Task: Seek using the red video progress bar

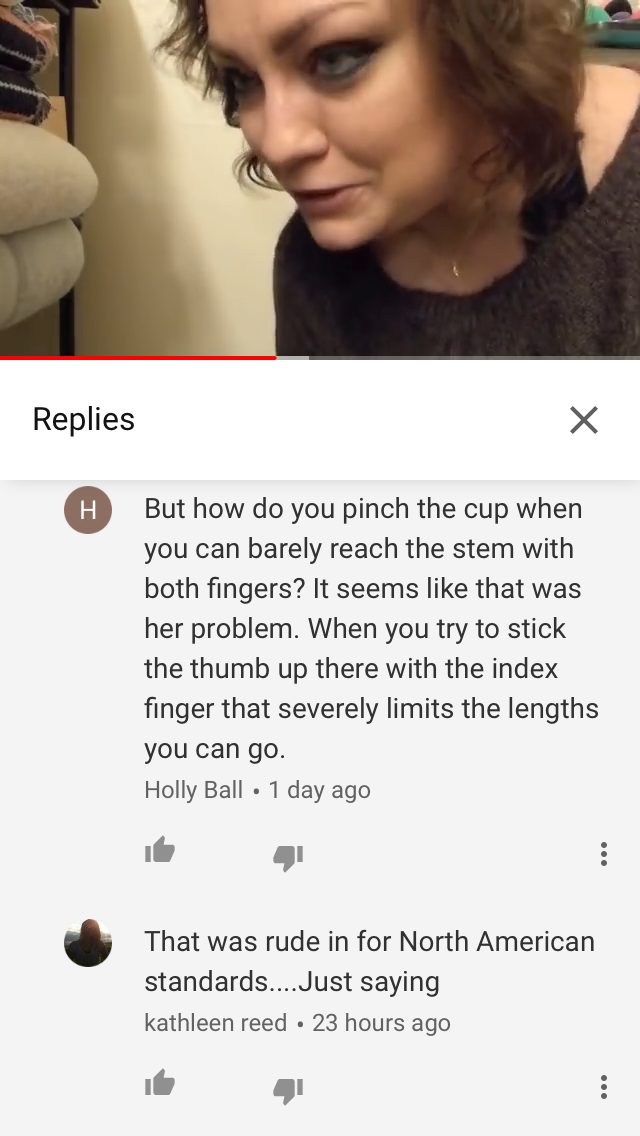Action: [138, 357]
